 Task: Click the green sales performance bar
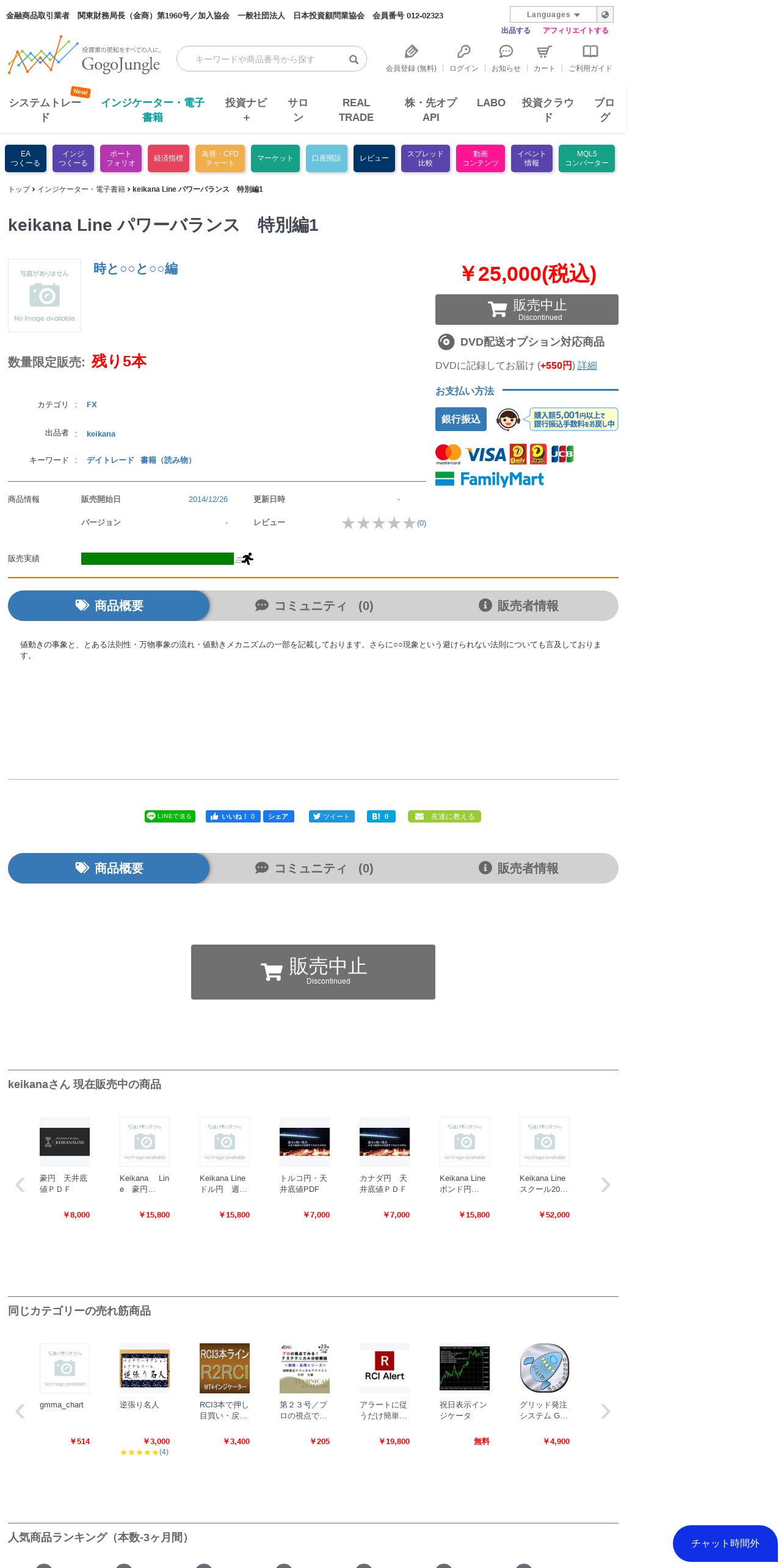coord(158,559)
